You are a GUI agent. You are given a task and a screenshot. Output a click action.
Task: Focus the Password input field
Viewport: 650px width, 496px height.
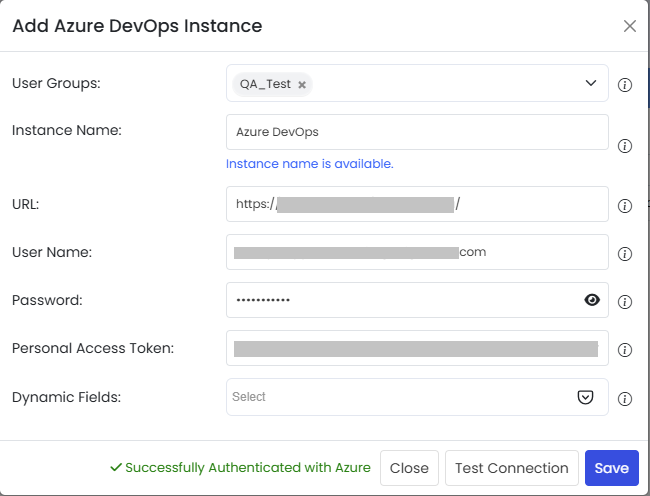[417, 300]
